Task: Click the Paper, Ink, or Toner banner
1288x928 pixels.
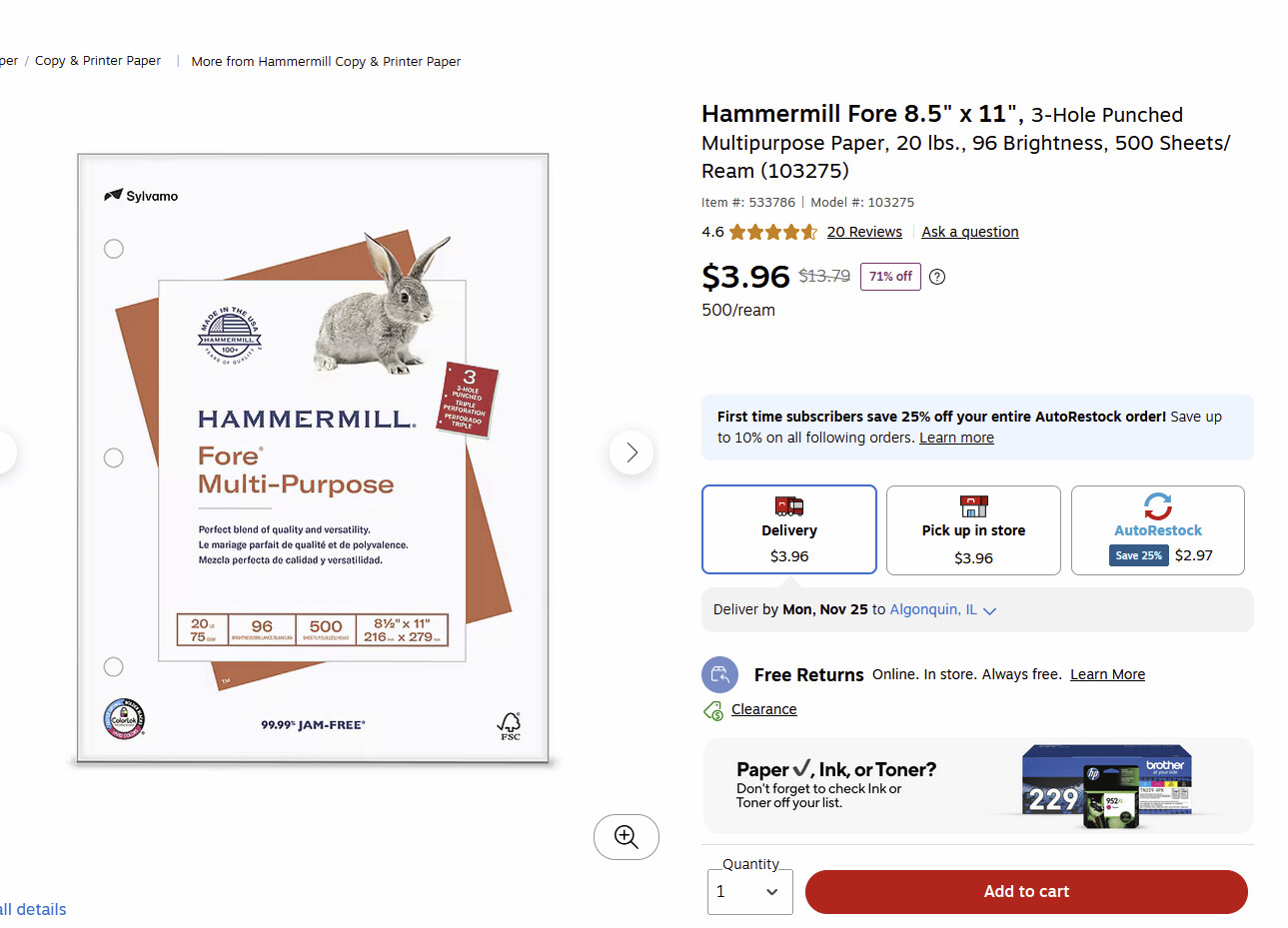Action: (x=978, y=786)
